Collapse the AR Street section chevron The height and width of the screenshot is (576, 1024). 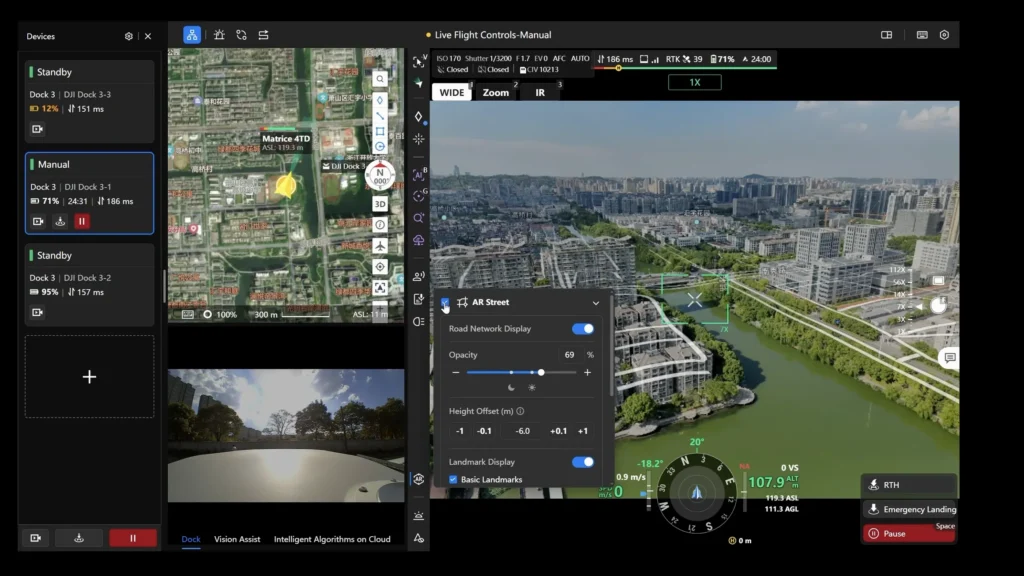[x=596, y=302]
